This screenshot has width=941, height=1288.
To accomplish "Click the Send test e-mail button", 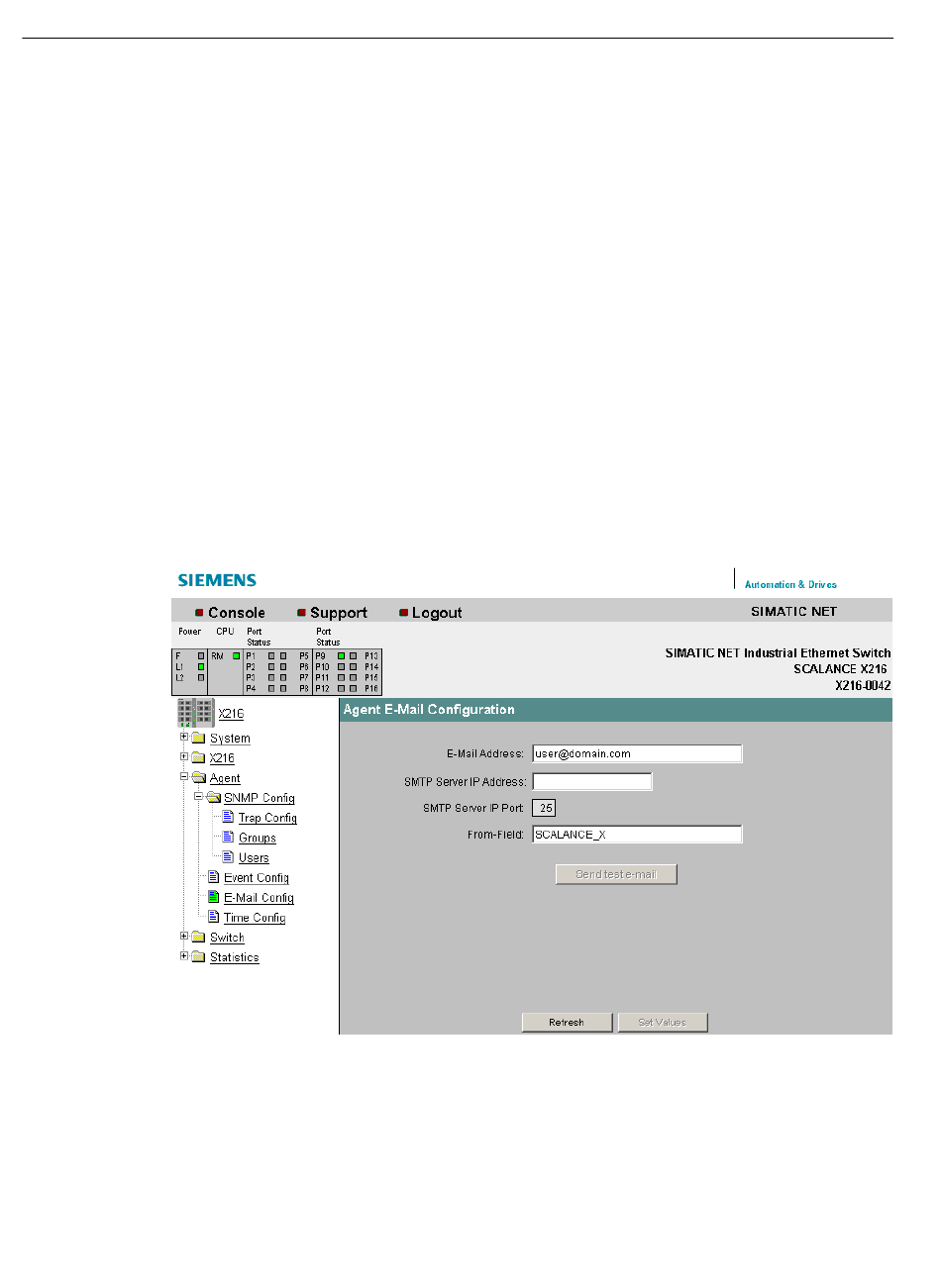I will (616, 874).
